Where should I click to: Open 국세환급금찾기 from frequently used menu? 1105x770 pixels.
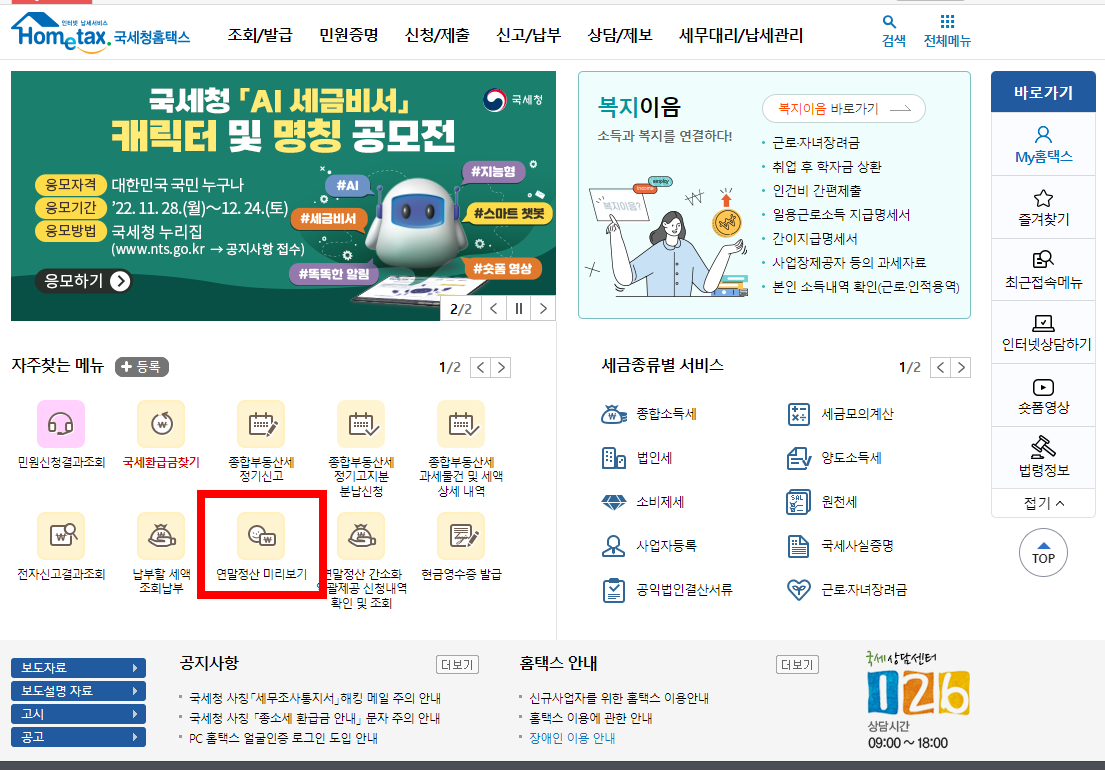(159, 430)
